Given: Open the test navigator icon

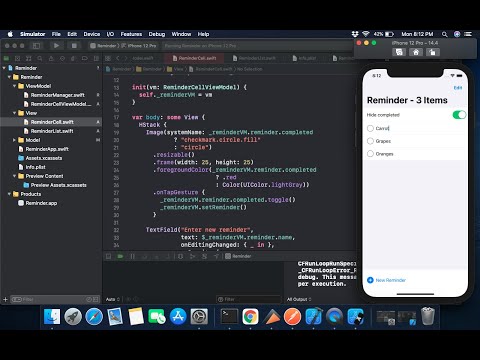Looking at the screenshot, I should coord(62,58).
